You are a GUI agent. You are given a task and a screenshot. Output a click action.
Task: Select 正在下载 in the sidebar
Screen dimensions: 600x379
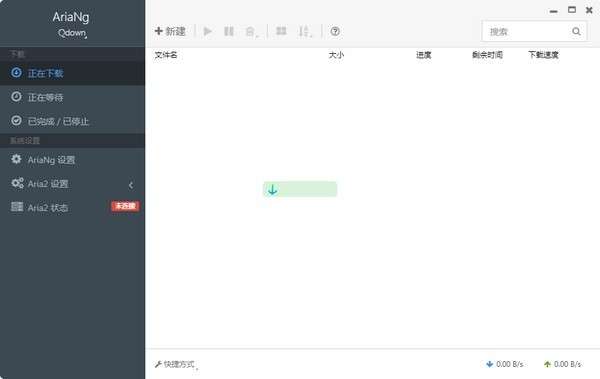coord(72,73)
